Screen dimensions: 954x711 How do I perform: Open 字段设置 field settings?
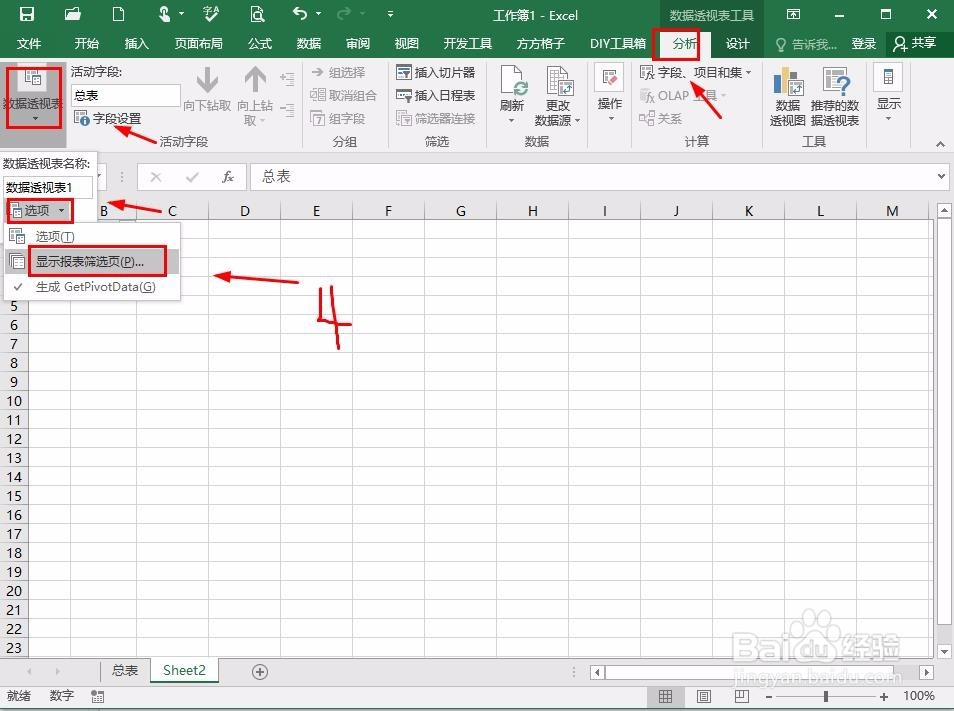coord(108,118)
